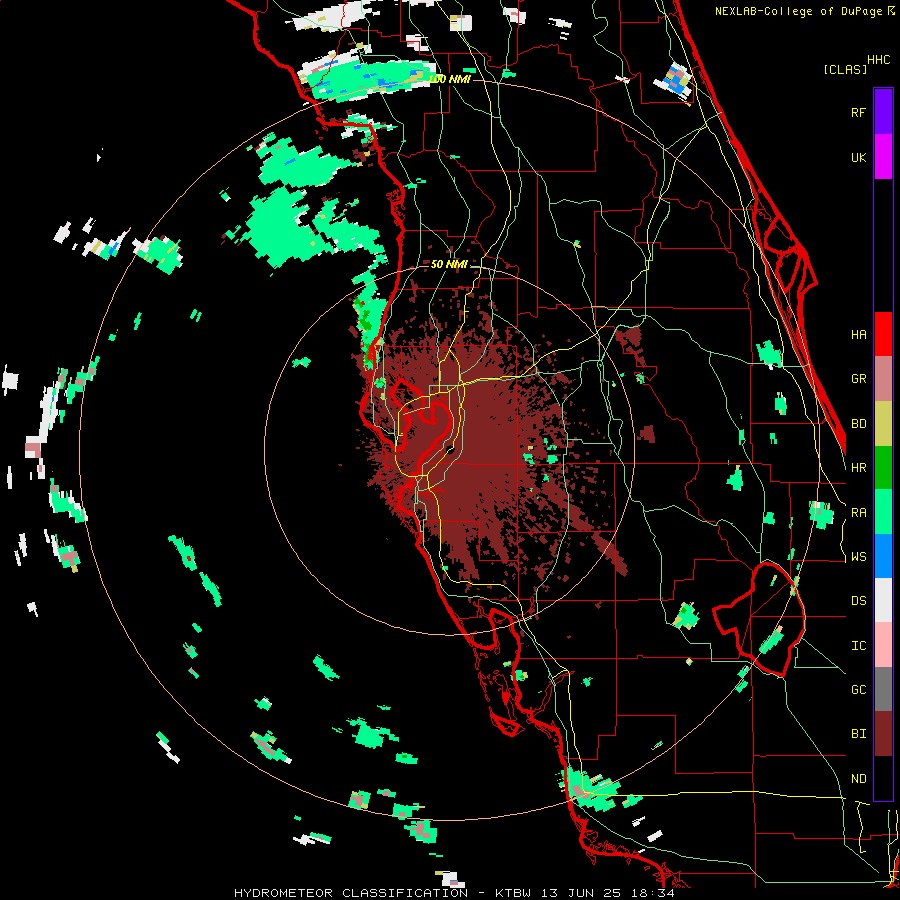This screenshot has height=900, width=900.
Task: Click the 'WS' legend label
Action: 858,556
